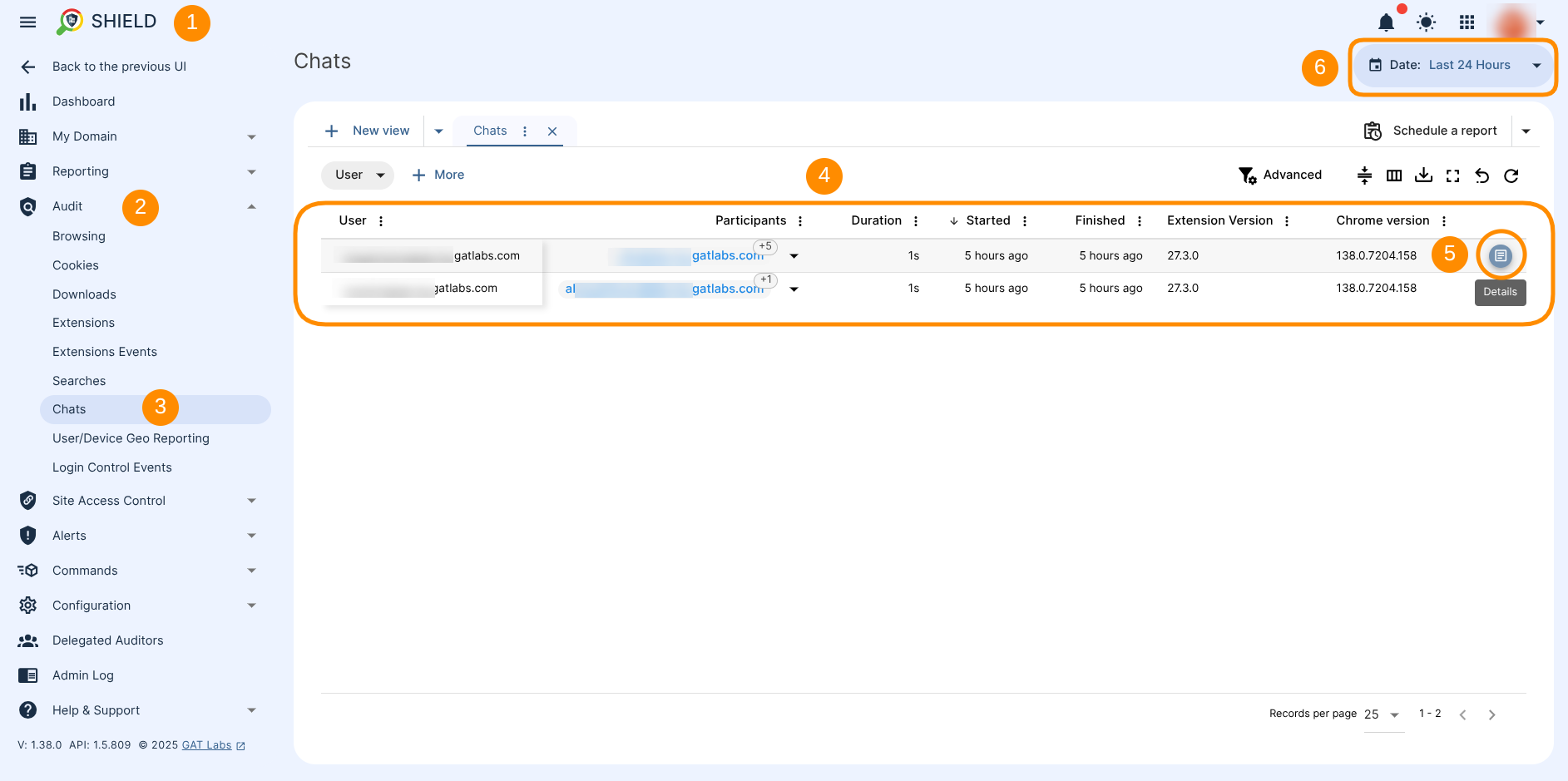Open Extensions under Audit

83,323
